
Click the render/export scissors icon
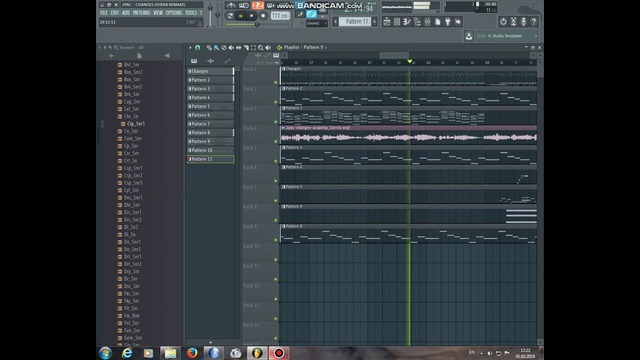click(x=513, y=22)
